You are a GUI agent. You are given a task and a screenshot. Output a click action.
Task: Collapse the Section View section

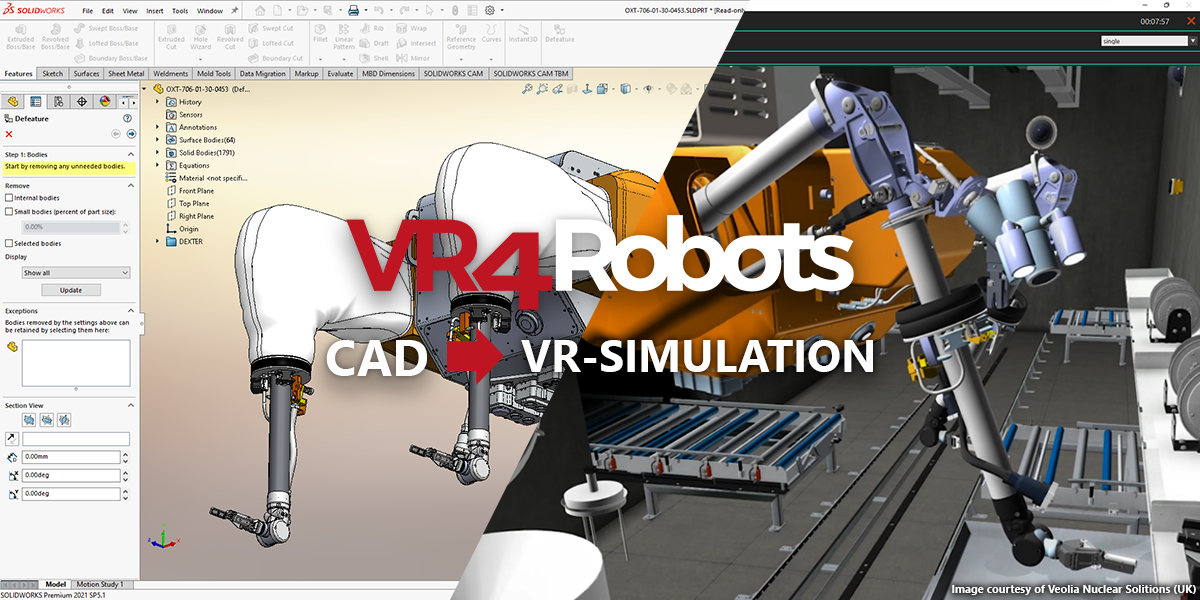(x=130, y=405)
